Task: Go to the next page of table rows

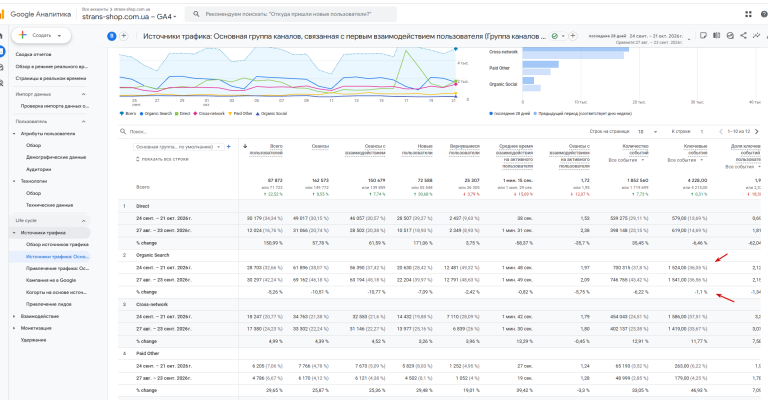Action: 757,132
